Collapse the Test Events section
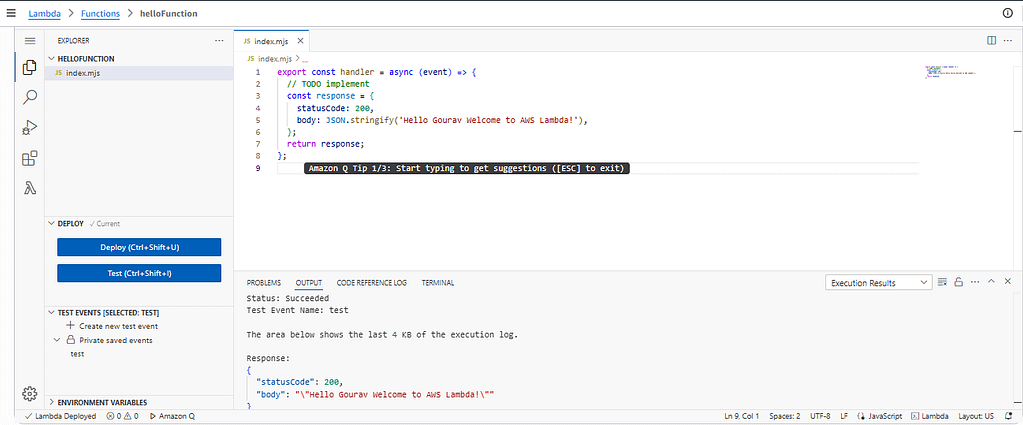1023x425 pixels. (52, 313)
